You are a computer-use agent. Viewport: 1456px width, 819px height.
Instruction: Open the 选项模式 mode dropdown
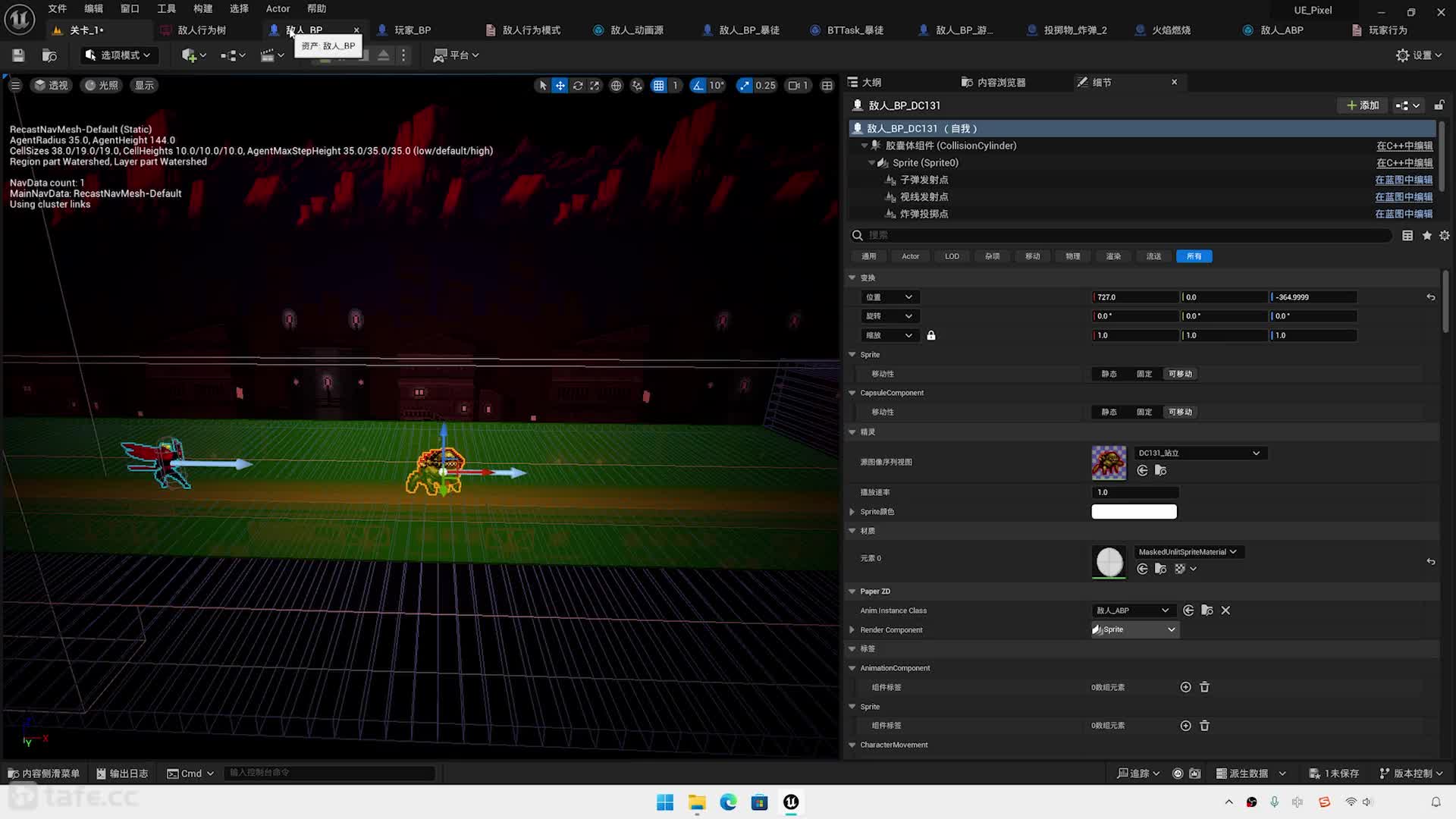tap(118, 55)
